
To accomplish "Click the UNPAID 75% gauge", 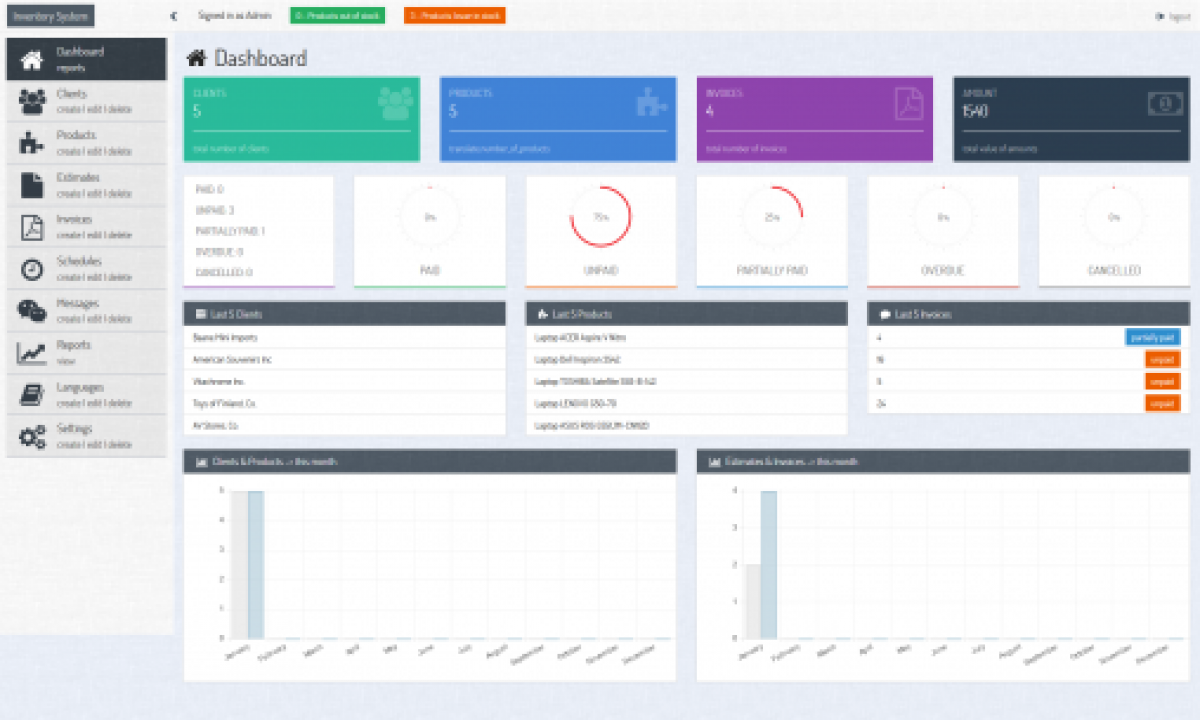I will [x=600, y=215].
